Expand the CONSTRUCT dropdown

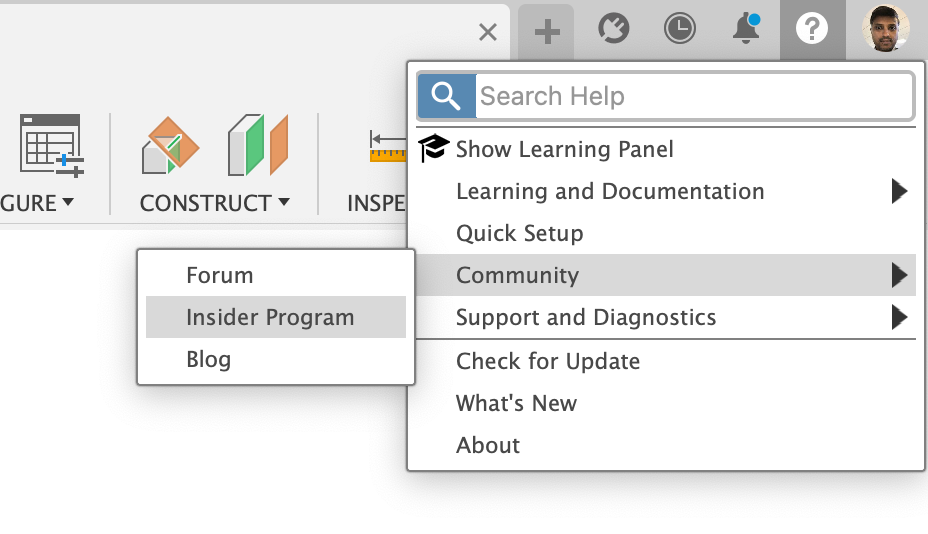point(215,203)
